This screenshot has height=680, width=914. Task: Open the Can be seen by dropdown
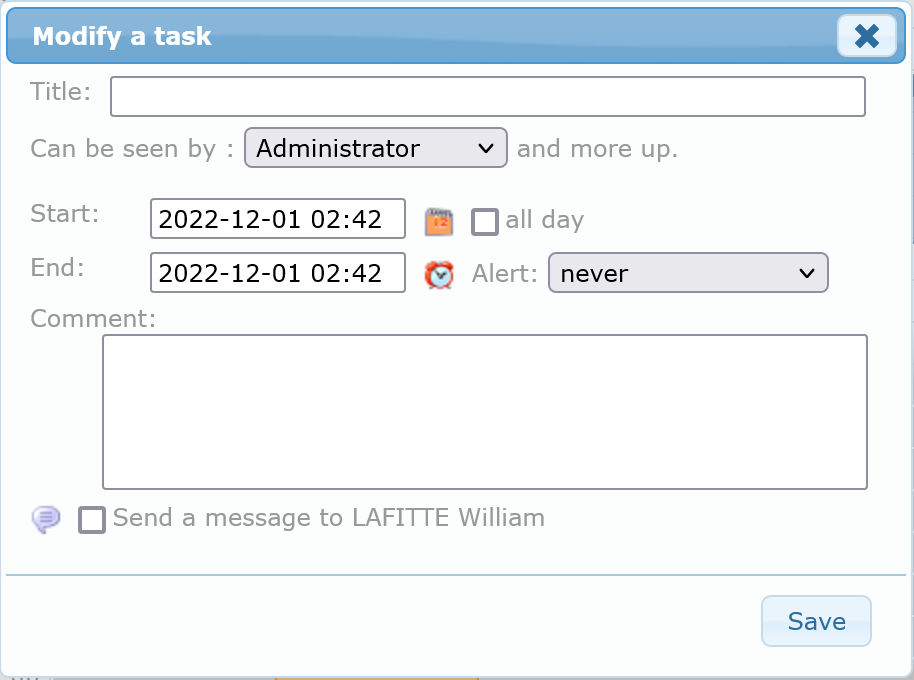[x=376, y=149]
